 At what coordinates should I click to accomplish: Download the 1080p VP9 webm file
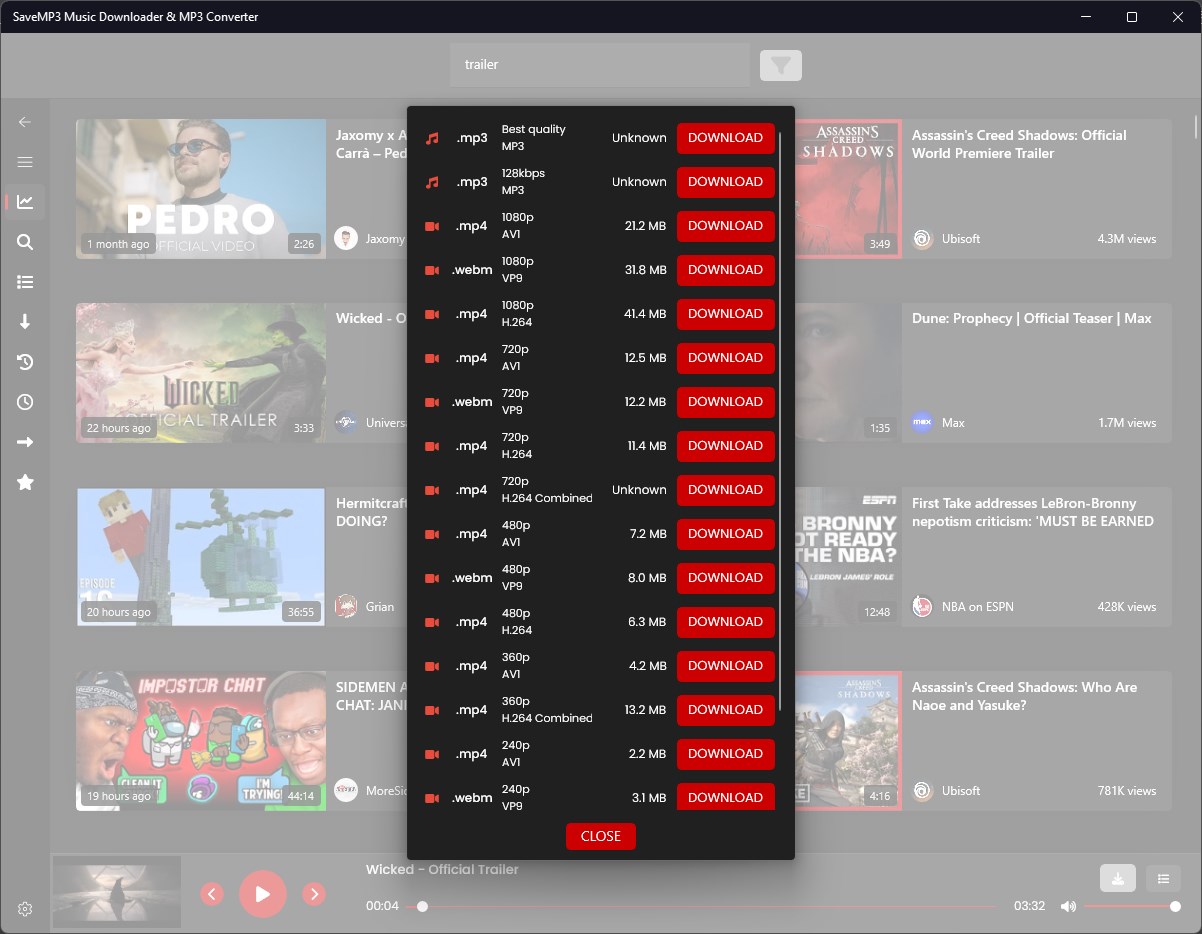[x=725, y=270]
